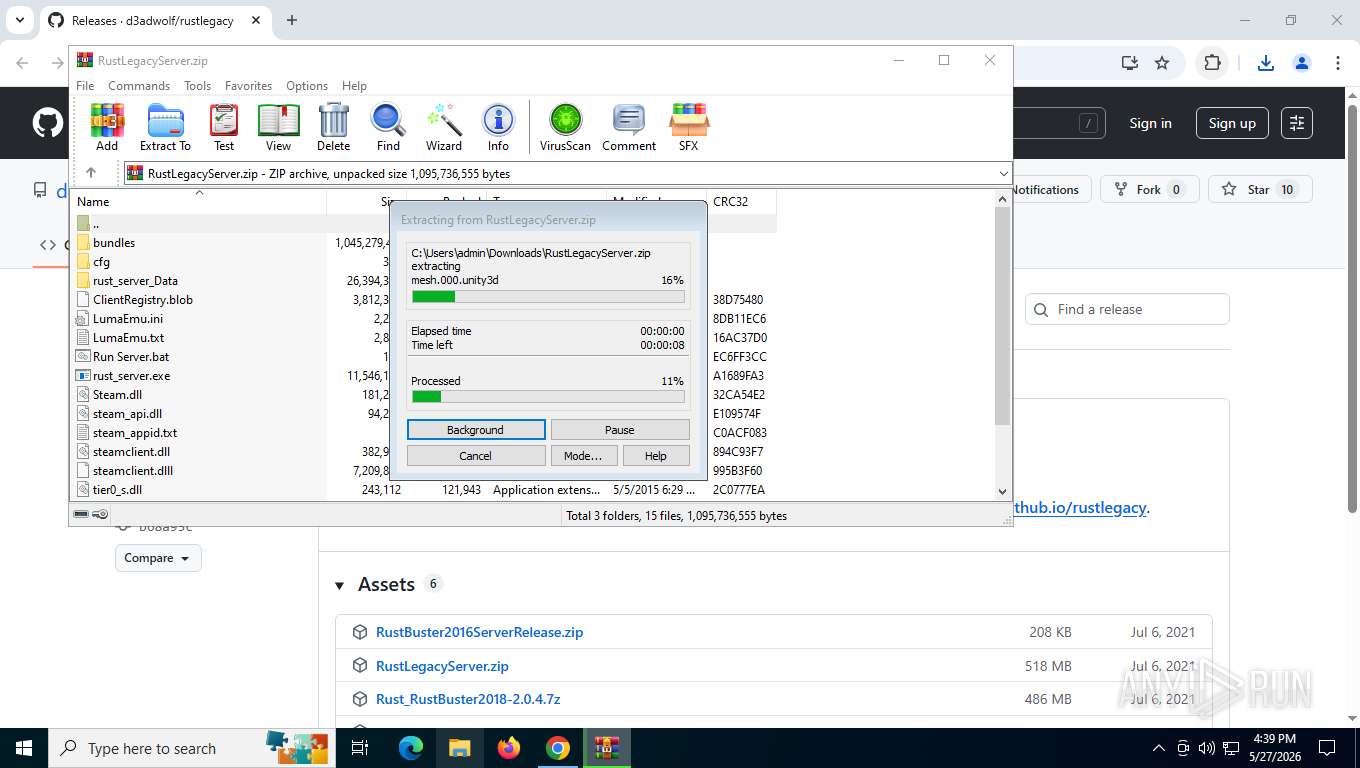This screenshot has width=1360, height=768.
Task: Select the rust_server_Data folder
Action: (135, 281)
